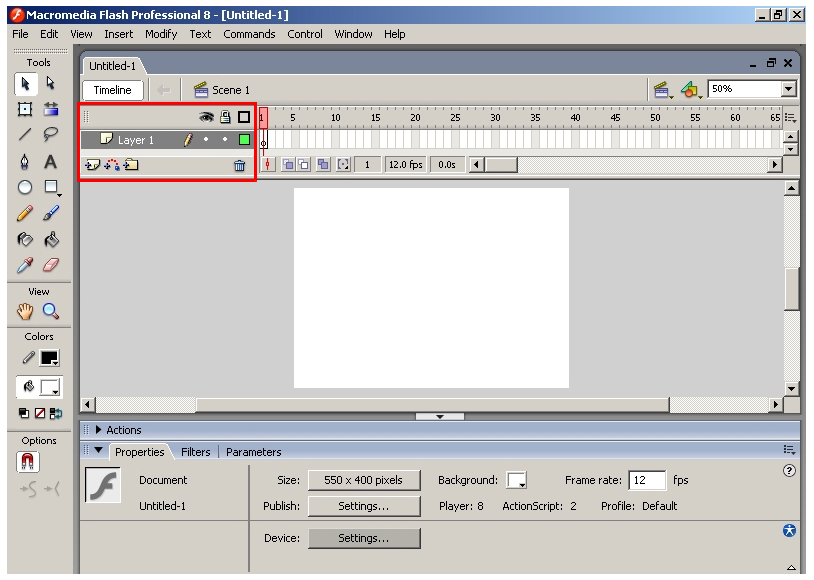Image resolution: width=814 pixels, height=580 pixels.
Task: Select the Lasso tool
Action: pyautogui.click(x=50, y=134)
